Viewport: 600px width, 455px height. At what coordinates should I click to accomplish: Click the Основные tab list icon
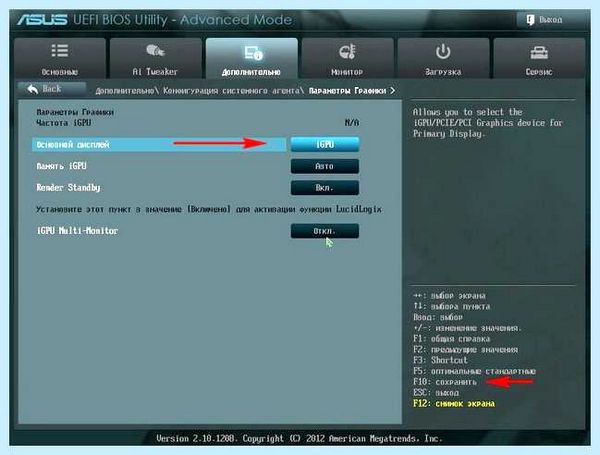click(x=59, y=51)
